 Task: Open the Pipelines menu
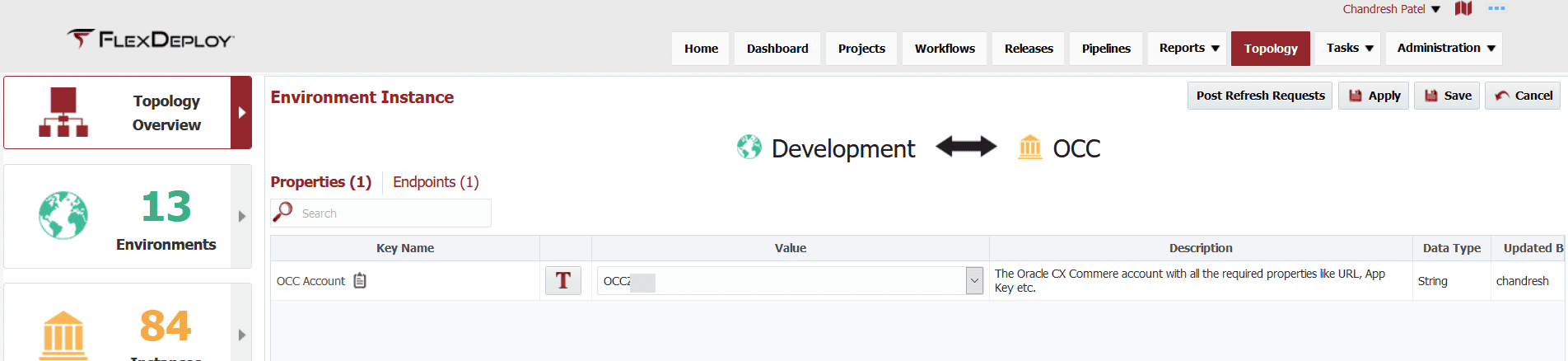1106,49
